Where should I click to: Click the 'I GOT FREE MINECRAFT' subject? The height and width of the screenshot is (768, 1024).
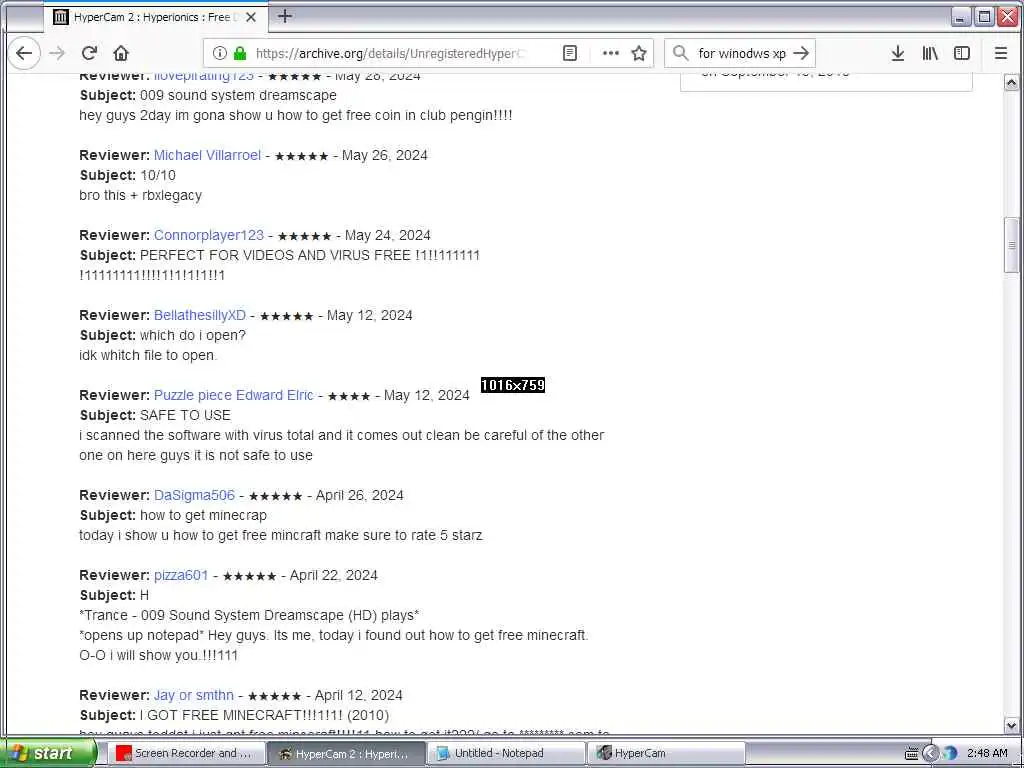(x=264, y=715)
